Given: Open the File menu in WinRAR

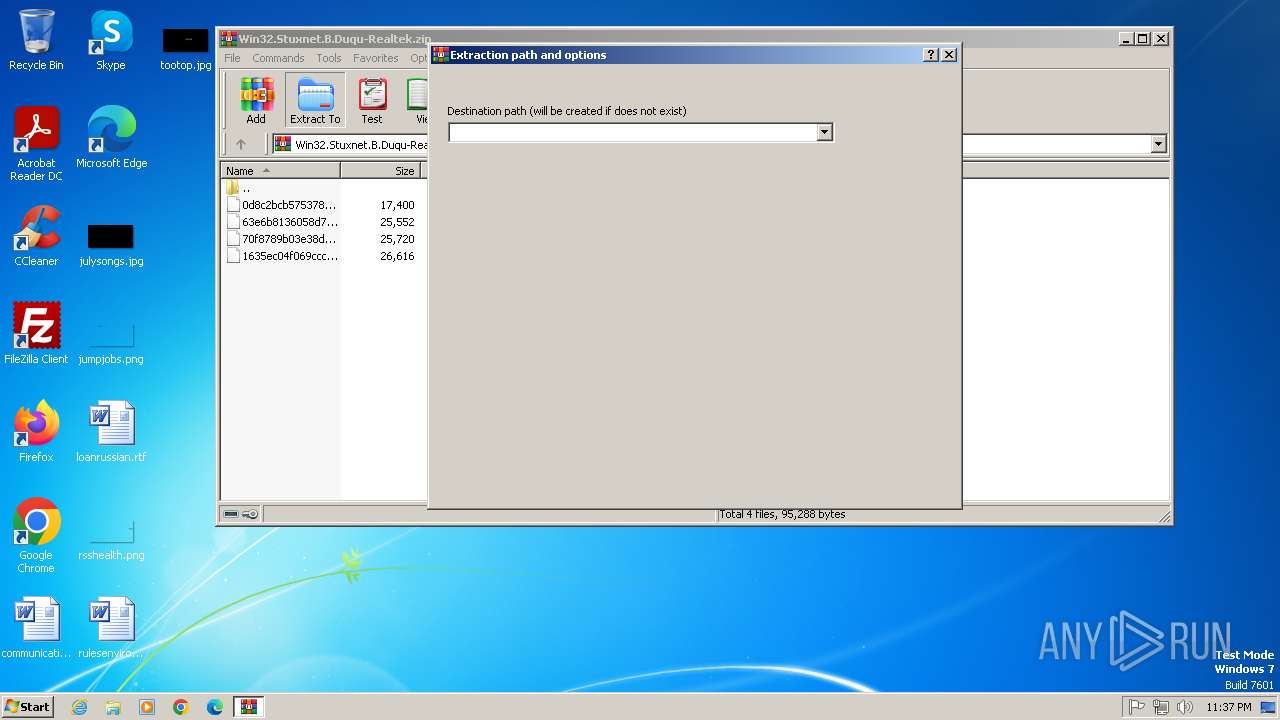Looking at the screenshot, I should coord(232,58).
